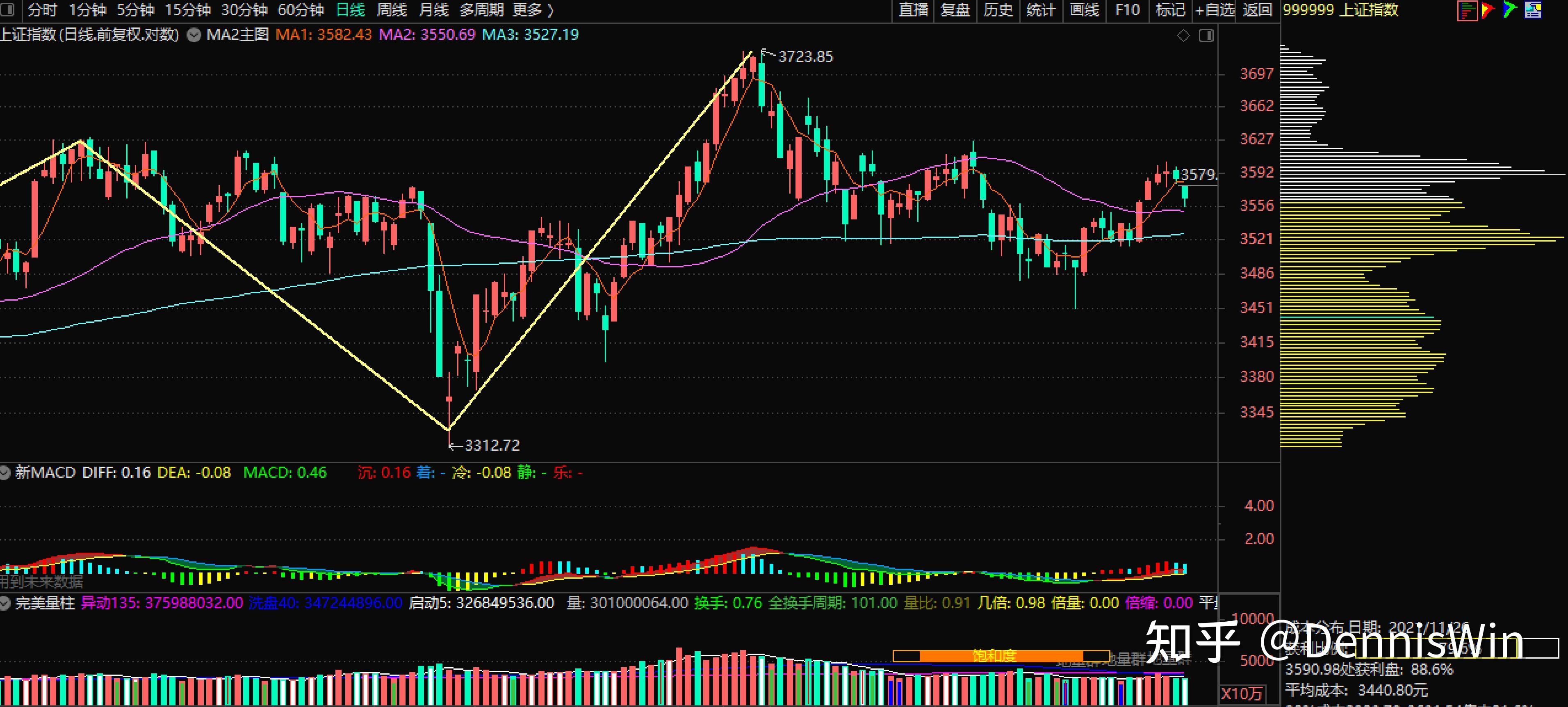Click the 洗盘40 volume value label
Image resolution: width=1568 pixels, height=707 pixels.
pyautogui.click(x=326, y=603)
